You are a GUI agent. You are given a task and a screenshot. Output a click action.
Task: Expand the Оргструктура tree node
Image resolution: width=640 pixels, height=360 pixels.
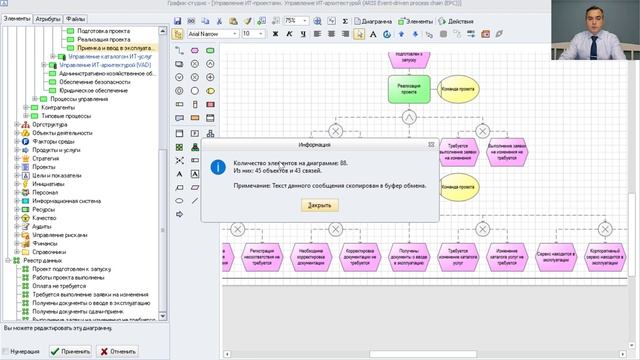point(17,124)
